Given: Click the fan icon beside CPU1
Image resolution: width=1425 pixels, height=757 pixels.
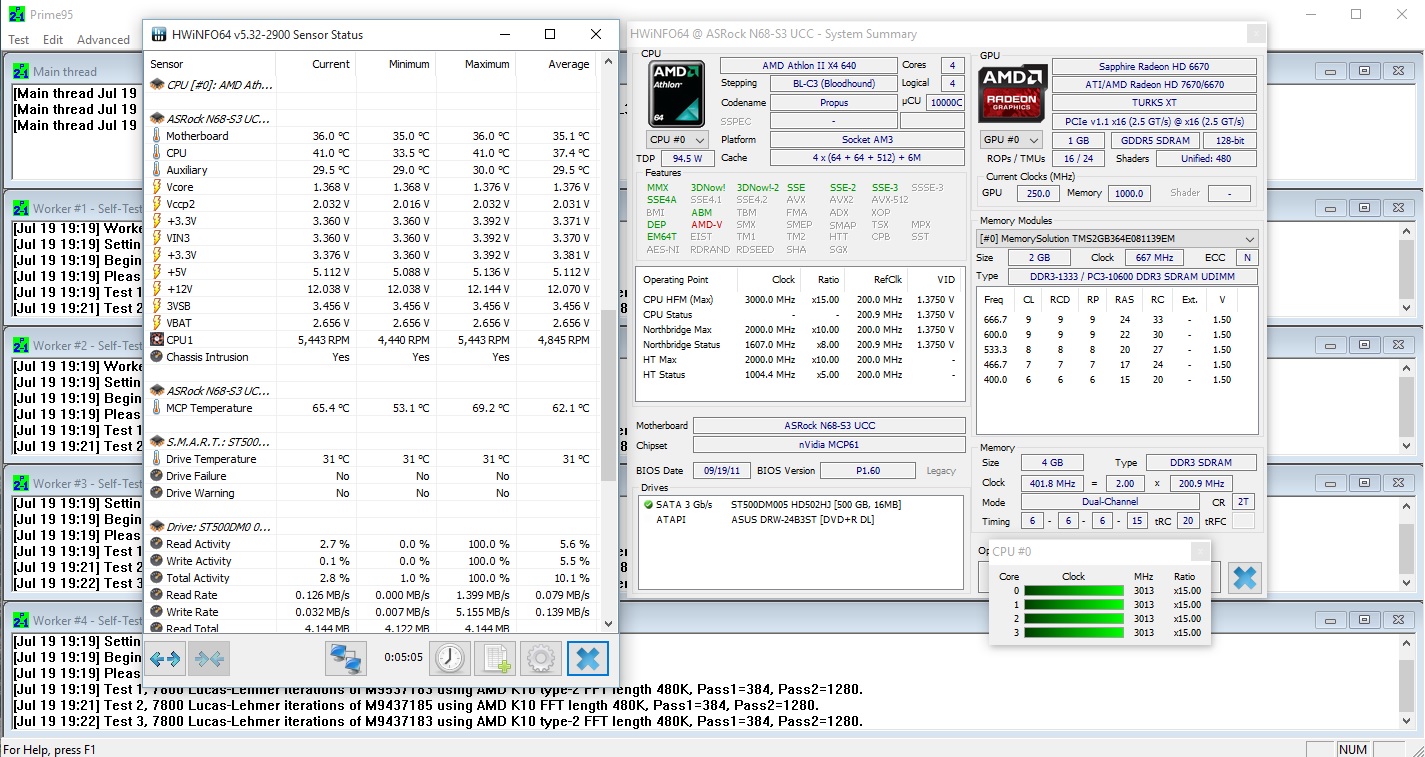Looking at the screenshot, I should (x=156, y=340).
